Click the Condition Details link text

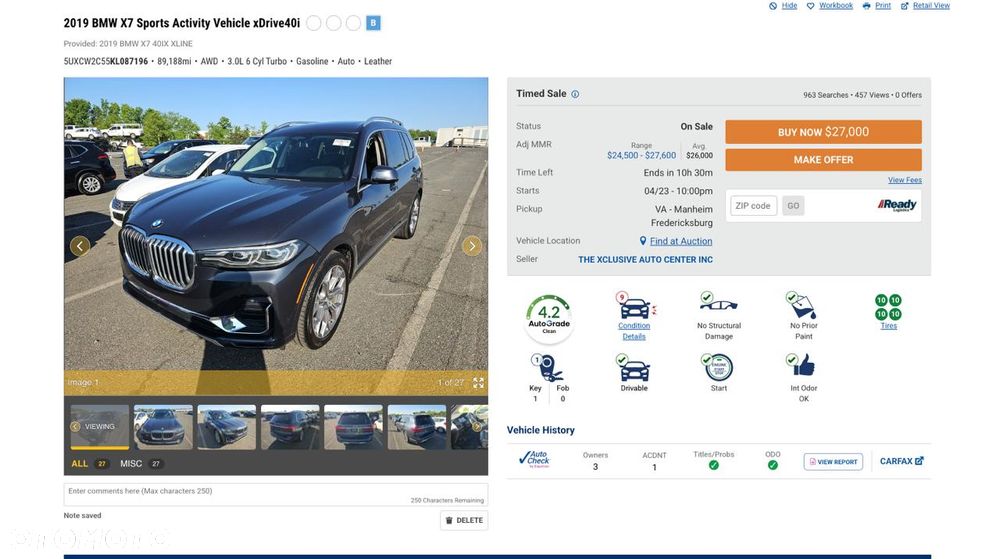tap(634, 331)
